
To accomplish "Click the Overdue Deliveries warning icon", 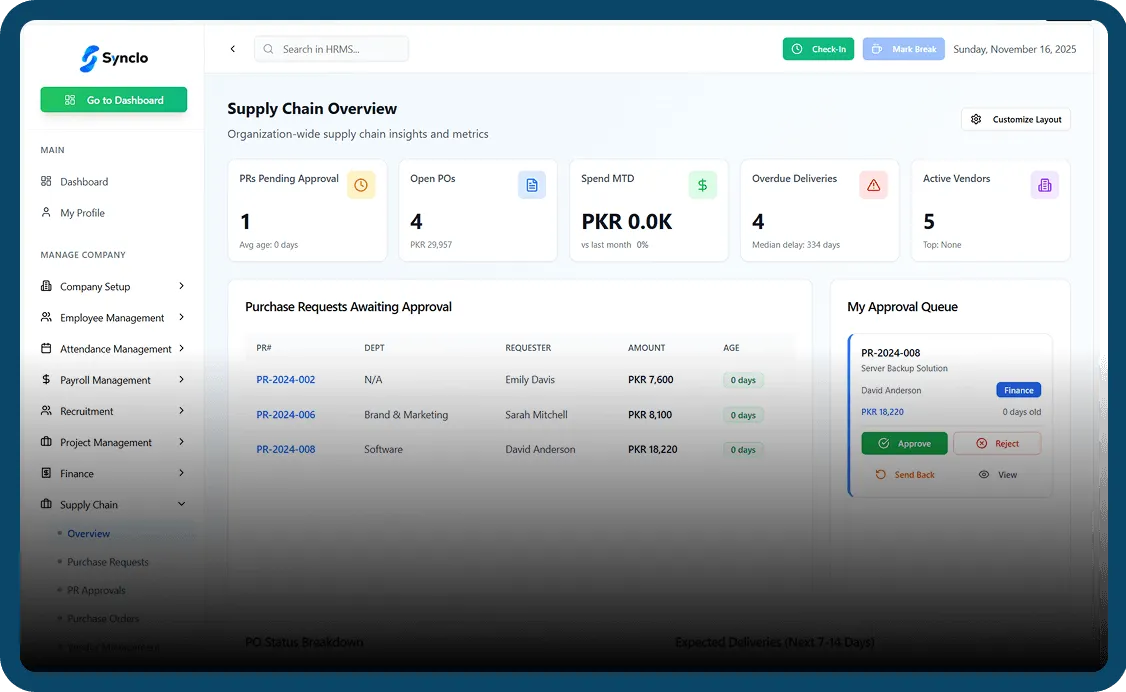I will 873,185.
